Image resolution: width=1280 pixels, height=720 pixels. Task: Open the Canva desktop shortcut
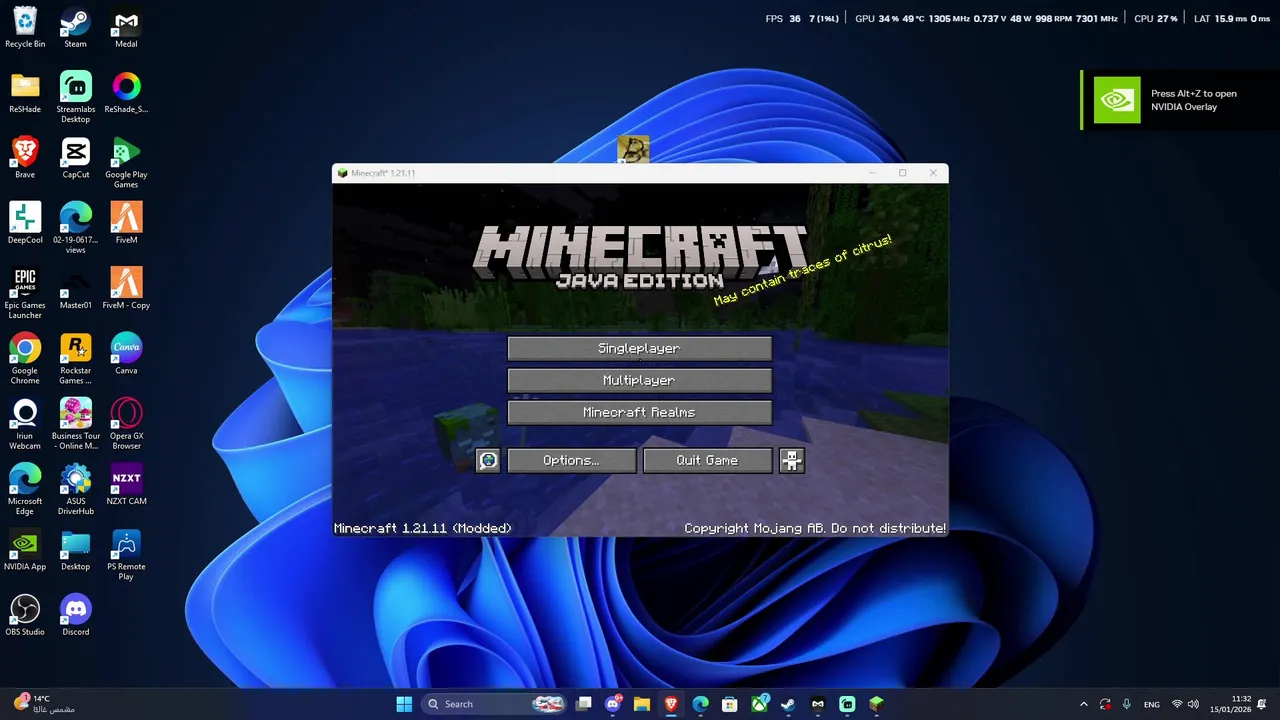[126, 354]
